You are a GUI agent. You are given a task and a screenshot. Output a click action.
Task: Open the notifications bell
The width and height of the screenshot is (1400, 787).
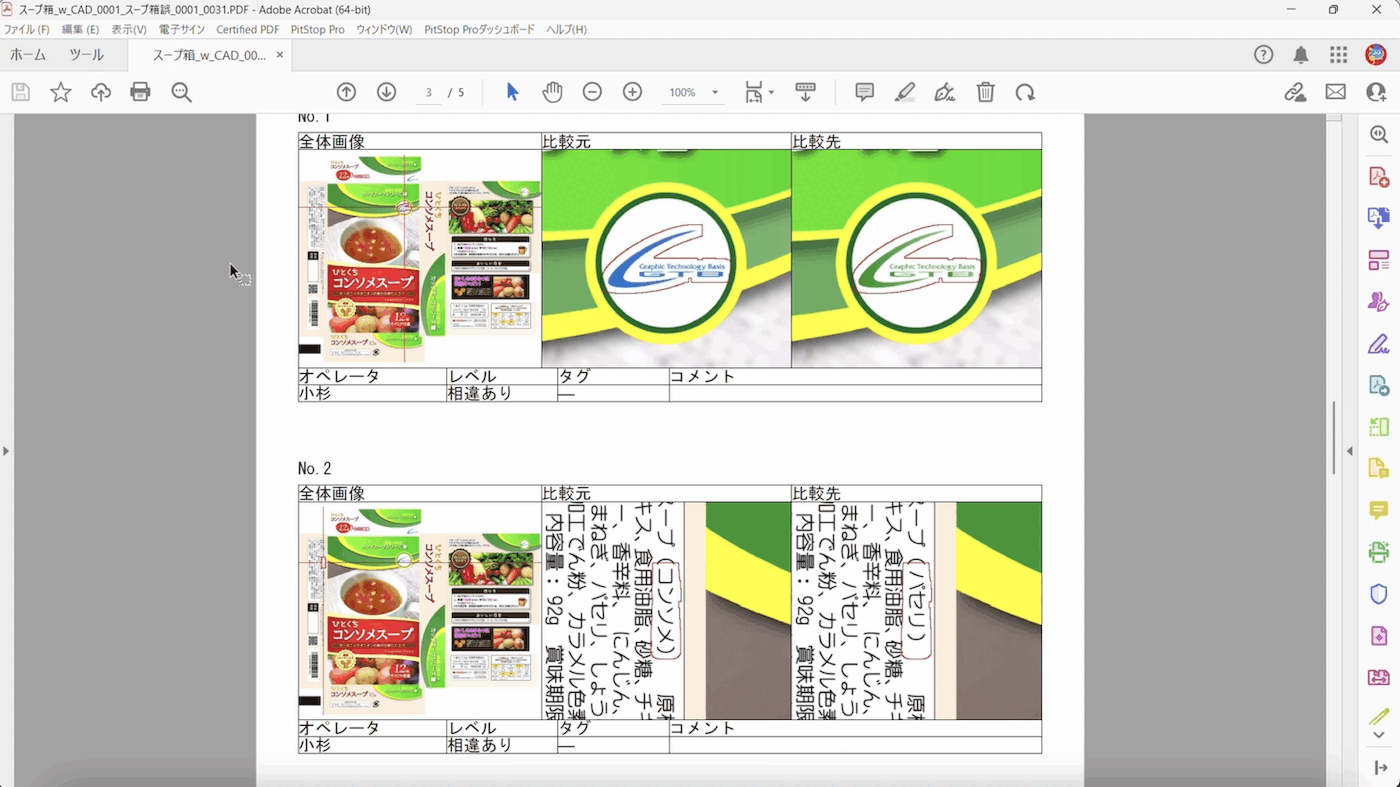[1300, 55]
